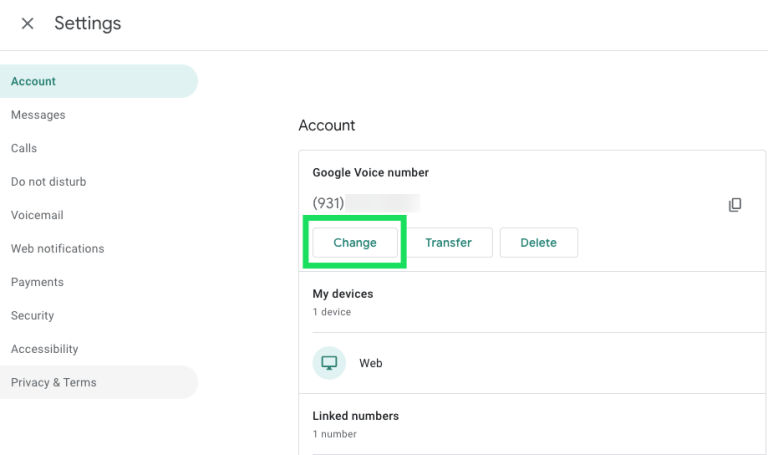Image resolution: width=768 pixels, height=455 pixels.
Task: Open the Account settings section
Action: (x=99, y=81)
